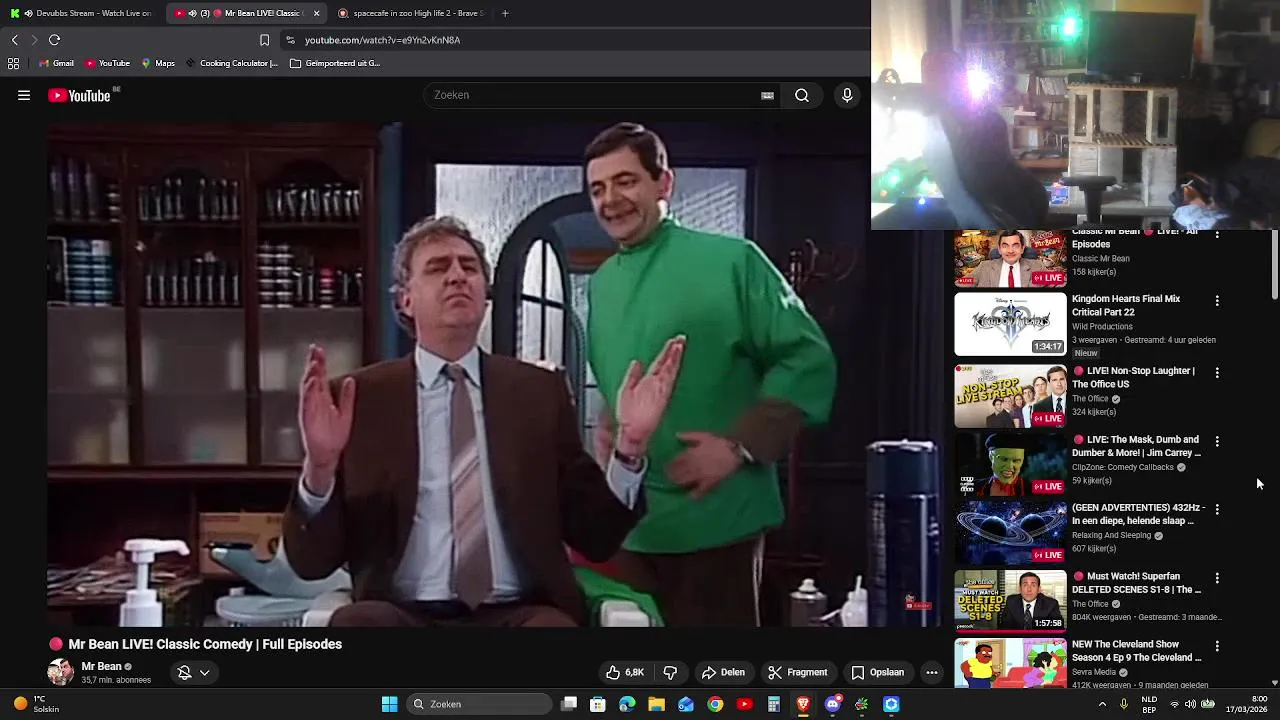This screenshot has width=1280, height=720.
Task: Expand subscription options chevron next to bell
Action: [205, 672]
